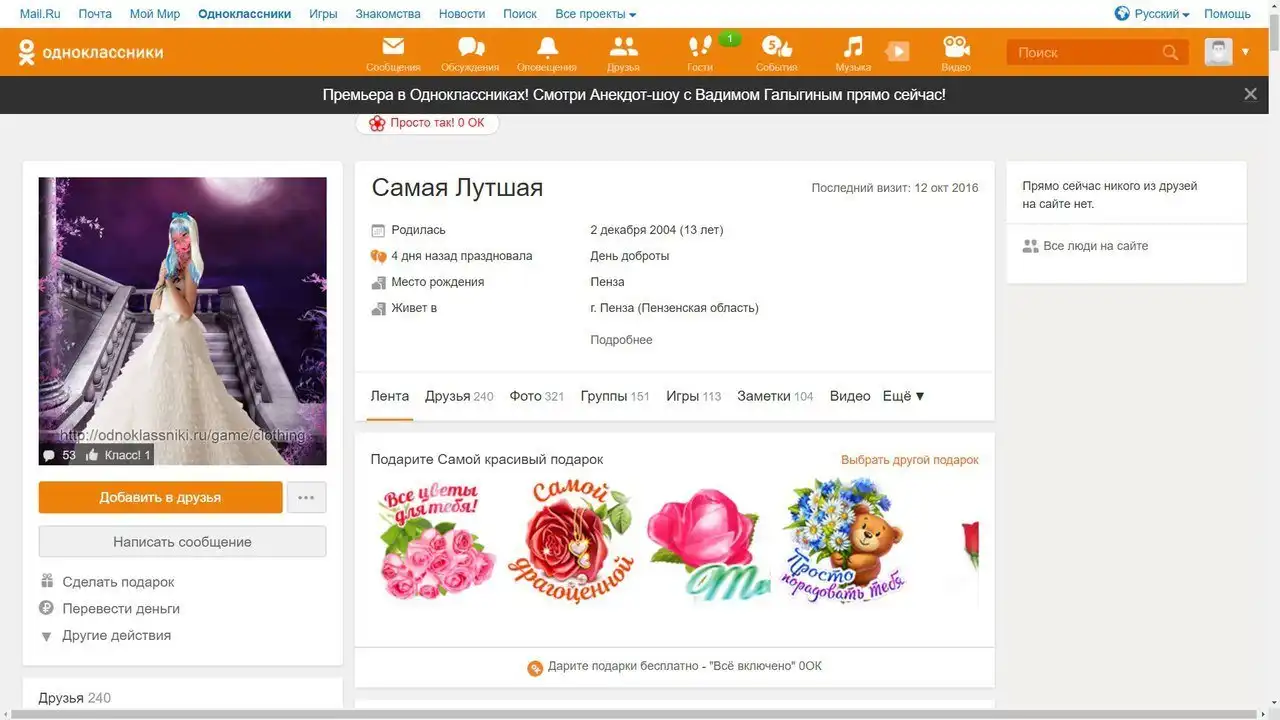Open the Видео camera icon
This screenshot has width=1280, height=720.
956,48
